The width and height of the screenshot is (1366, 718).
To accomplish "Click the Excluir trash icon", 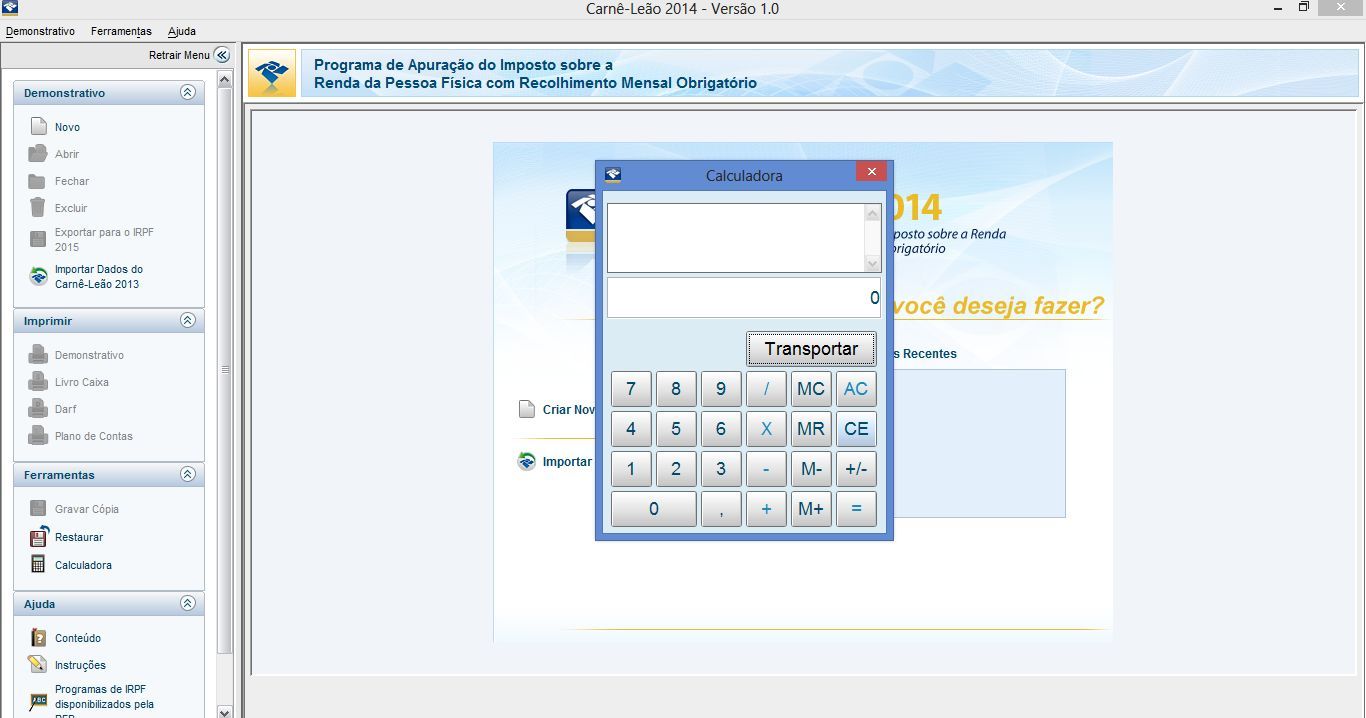I will click(37, 207).
